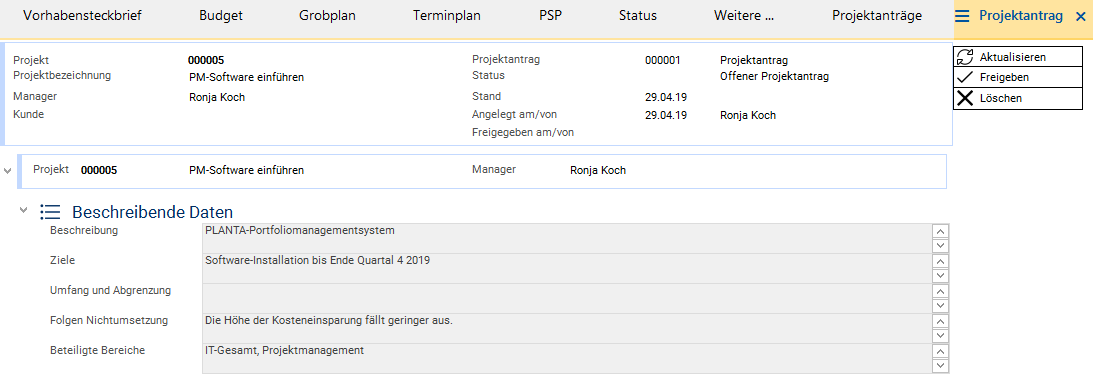Open the Vorhabensteckbrief tab
Viewport: 1093px width, 380px height.
pyautogui.click(x=82, y=16)
